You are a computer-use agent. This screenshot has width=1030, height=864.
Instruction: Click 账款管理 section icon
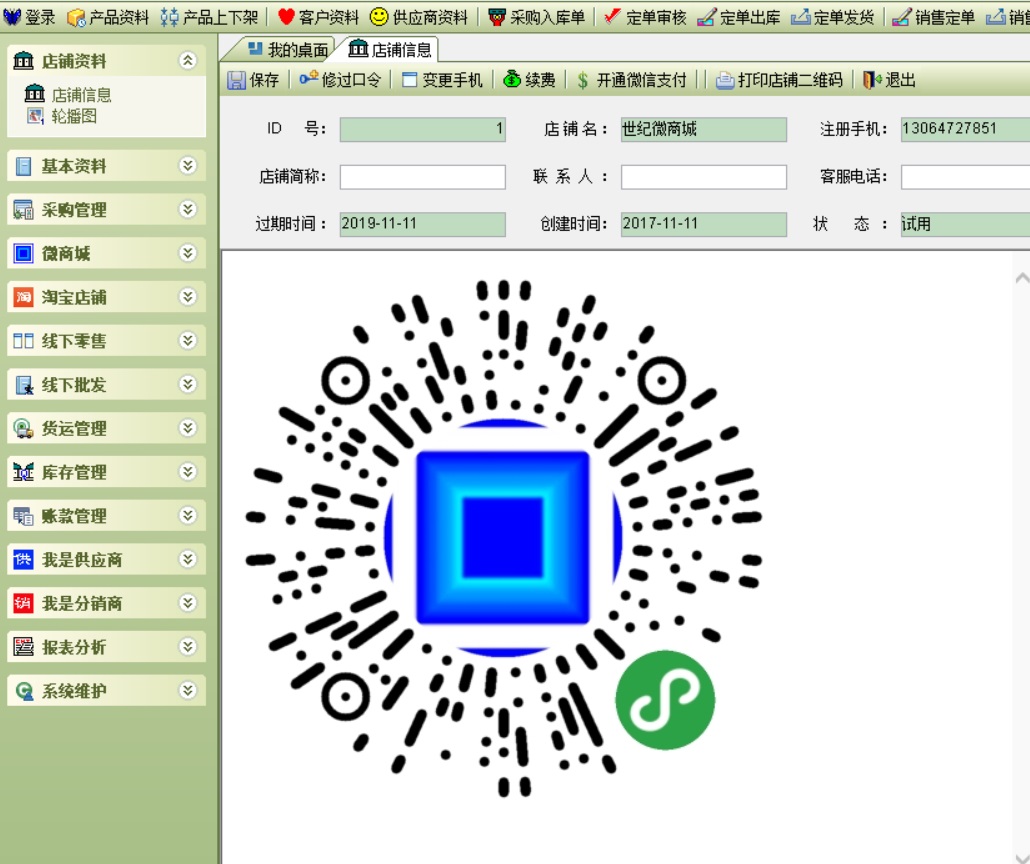pyautogui.click(x=23, y=516)
